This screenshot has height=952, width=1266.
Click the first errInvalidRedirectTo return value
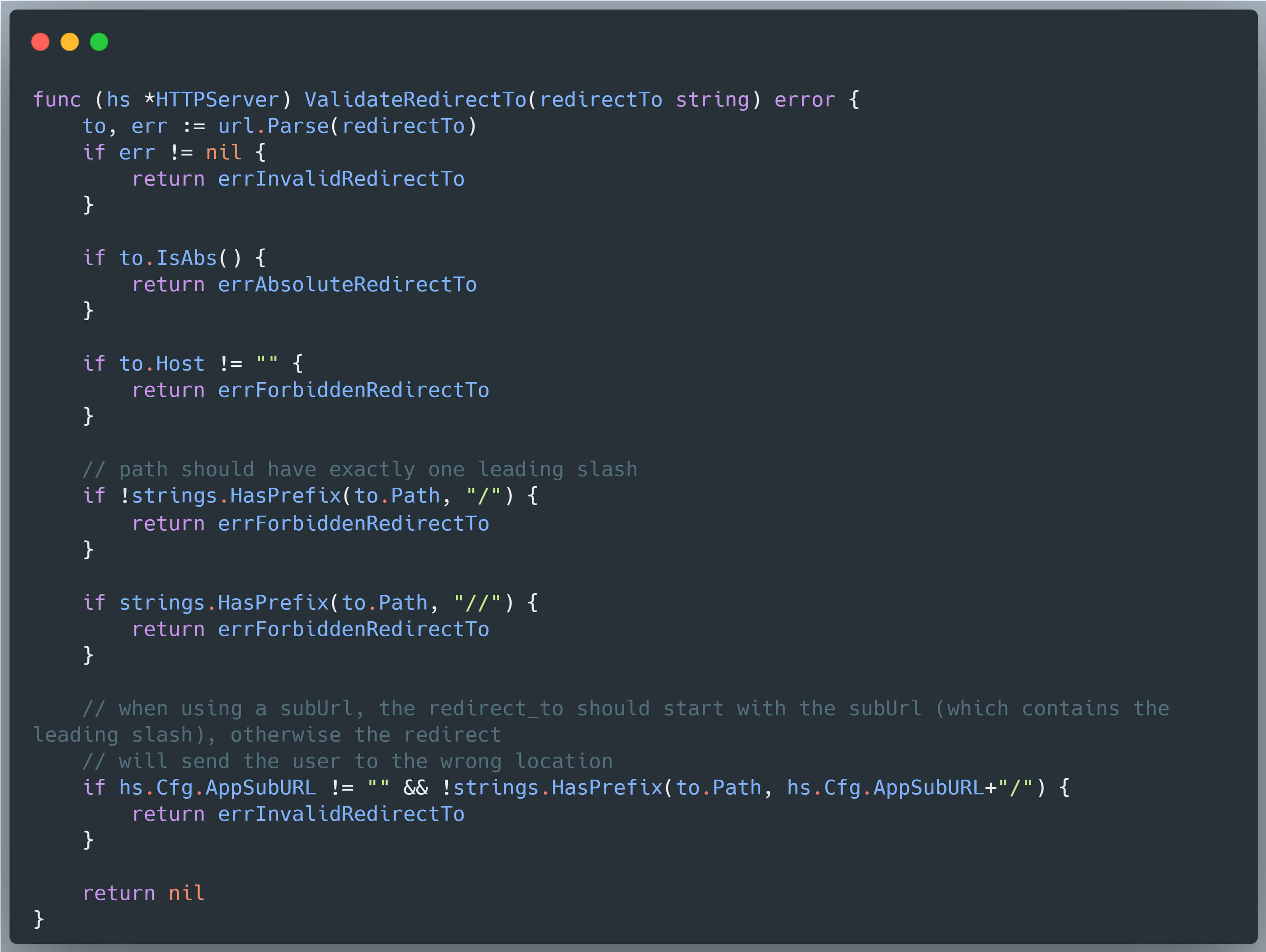pos(341,179)
